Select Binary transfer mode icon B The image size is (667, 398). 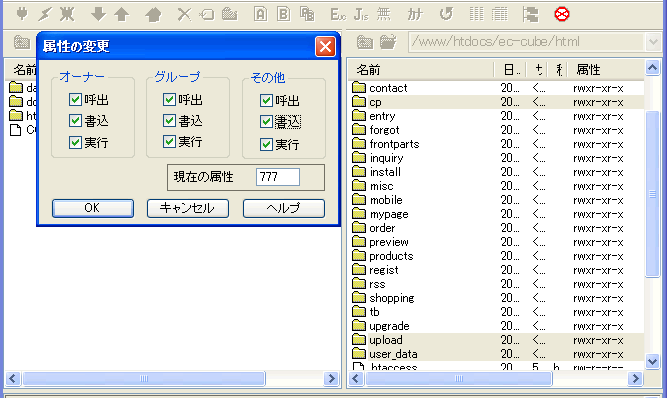click(283, 14)
